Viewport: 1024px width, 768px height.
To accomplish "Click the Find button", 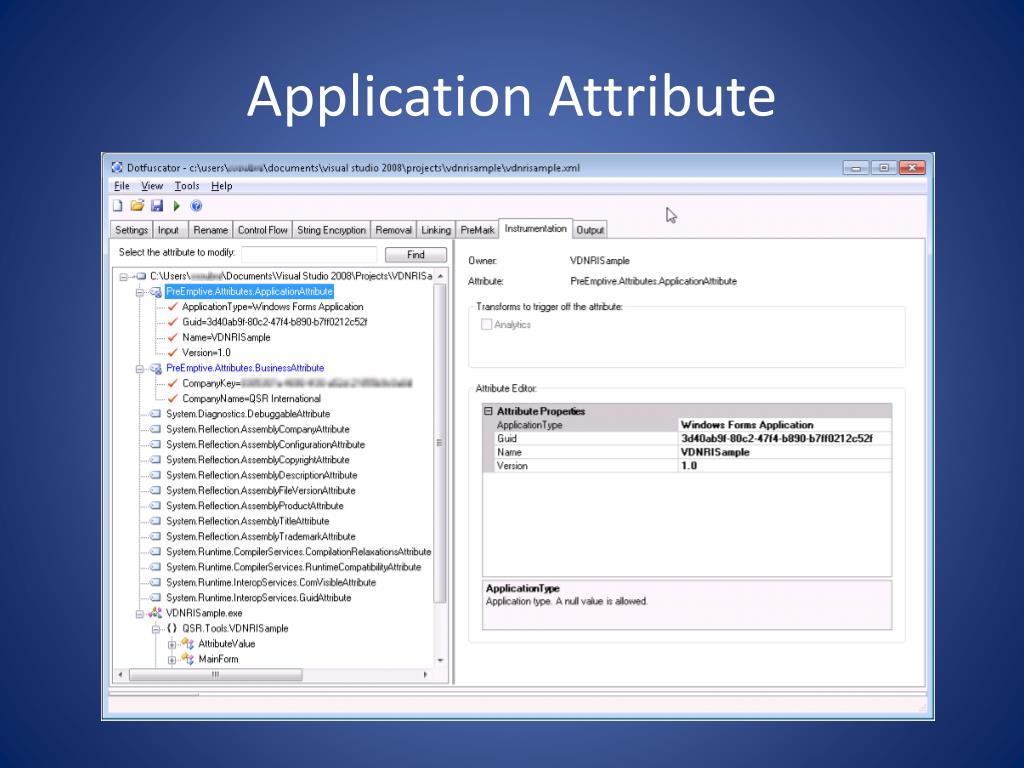I will [416, 255].
